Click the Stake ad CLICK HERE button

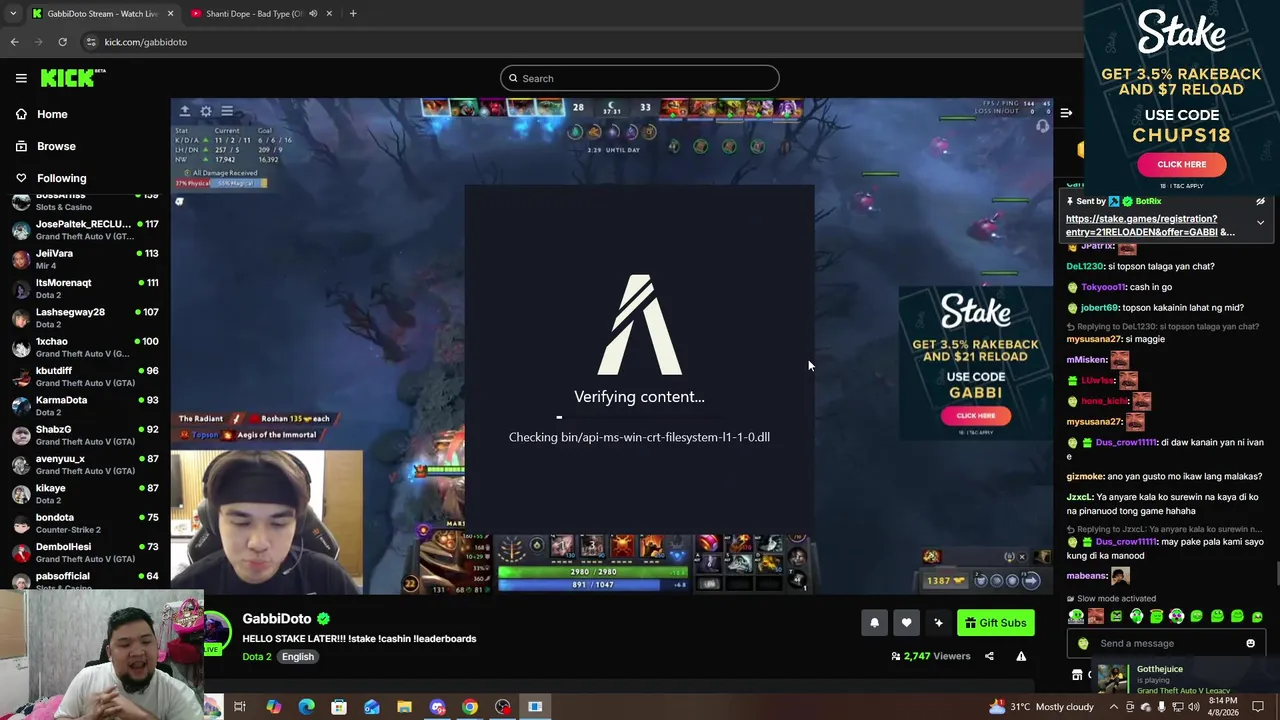click(1181, 164)
